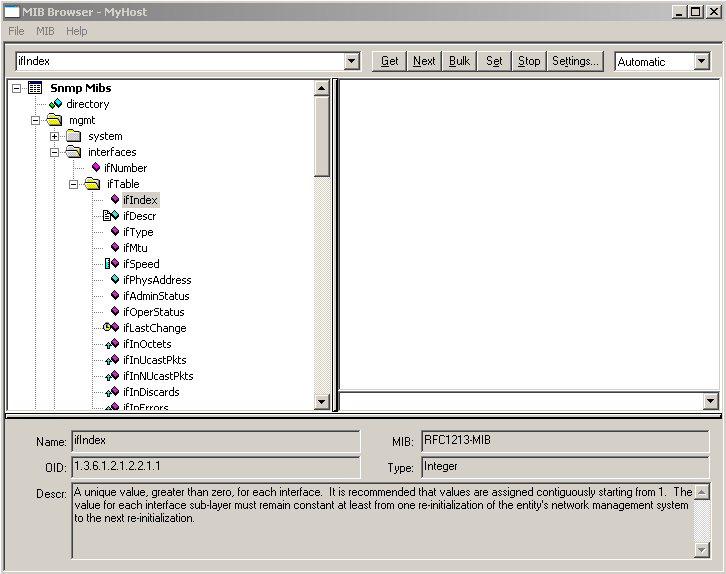The image size is (726, 574).
Task: Select the ifNumber tree label
Action: 125,168
